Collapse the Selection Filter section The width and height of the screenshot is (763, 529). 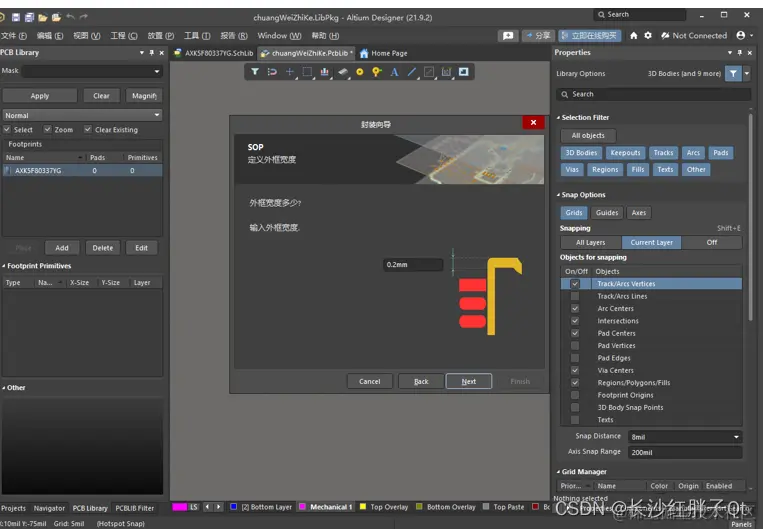click(558, 118)
